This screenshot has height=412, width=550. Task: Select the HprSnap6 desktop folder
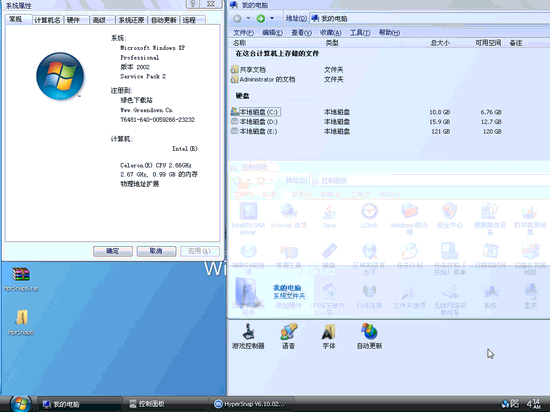(21, 323)
